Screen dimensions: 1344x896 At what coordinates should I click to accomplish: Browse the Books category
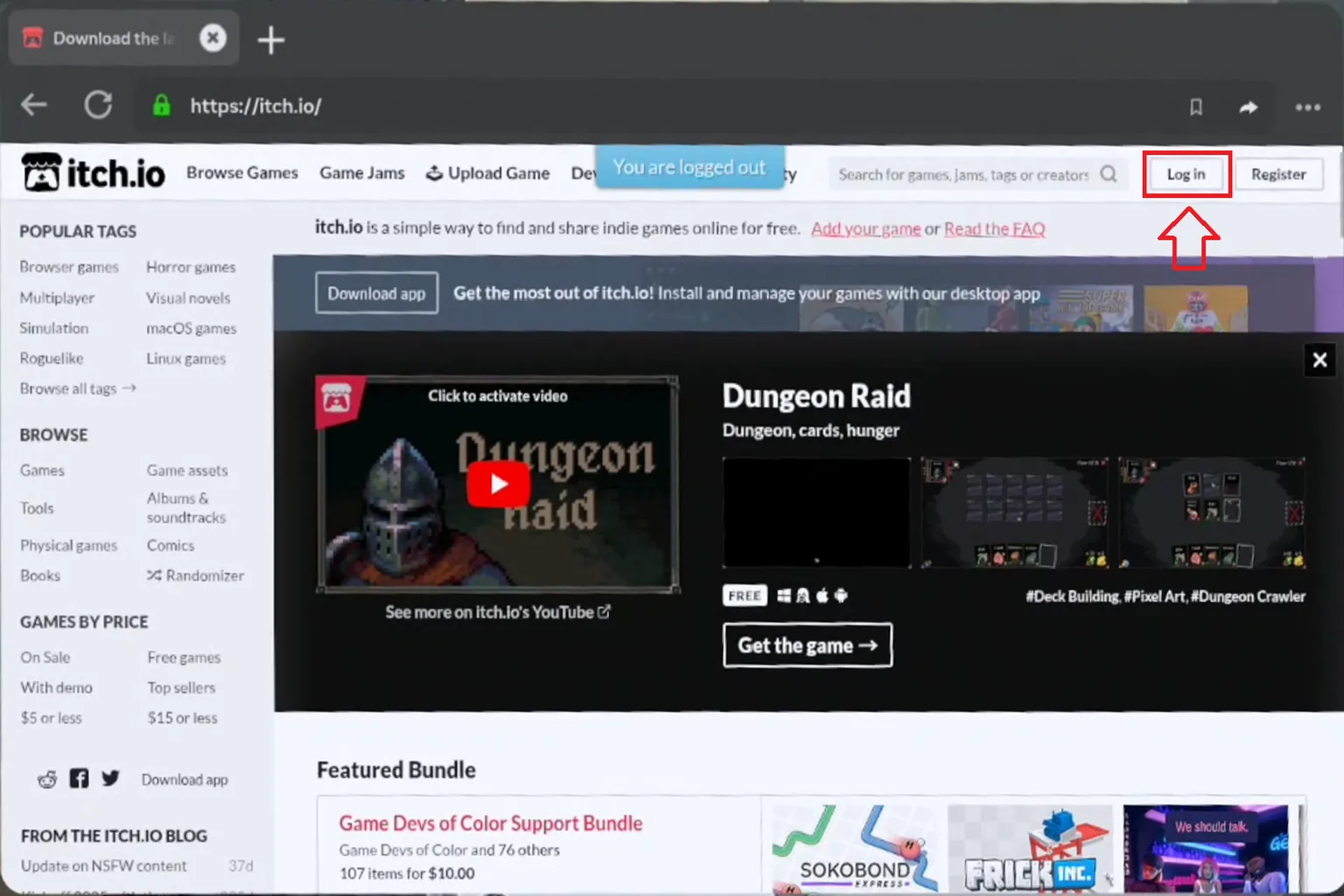click(40, 575)
